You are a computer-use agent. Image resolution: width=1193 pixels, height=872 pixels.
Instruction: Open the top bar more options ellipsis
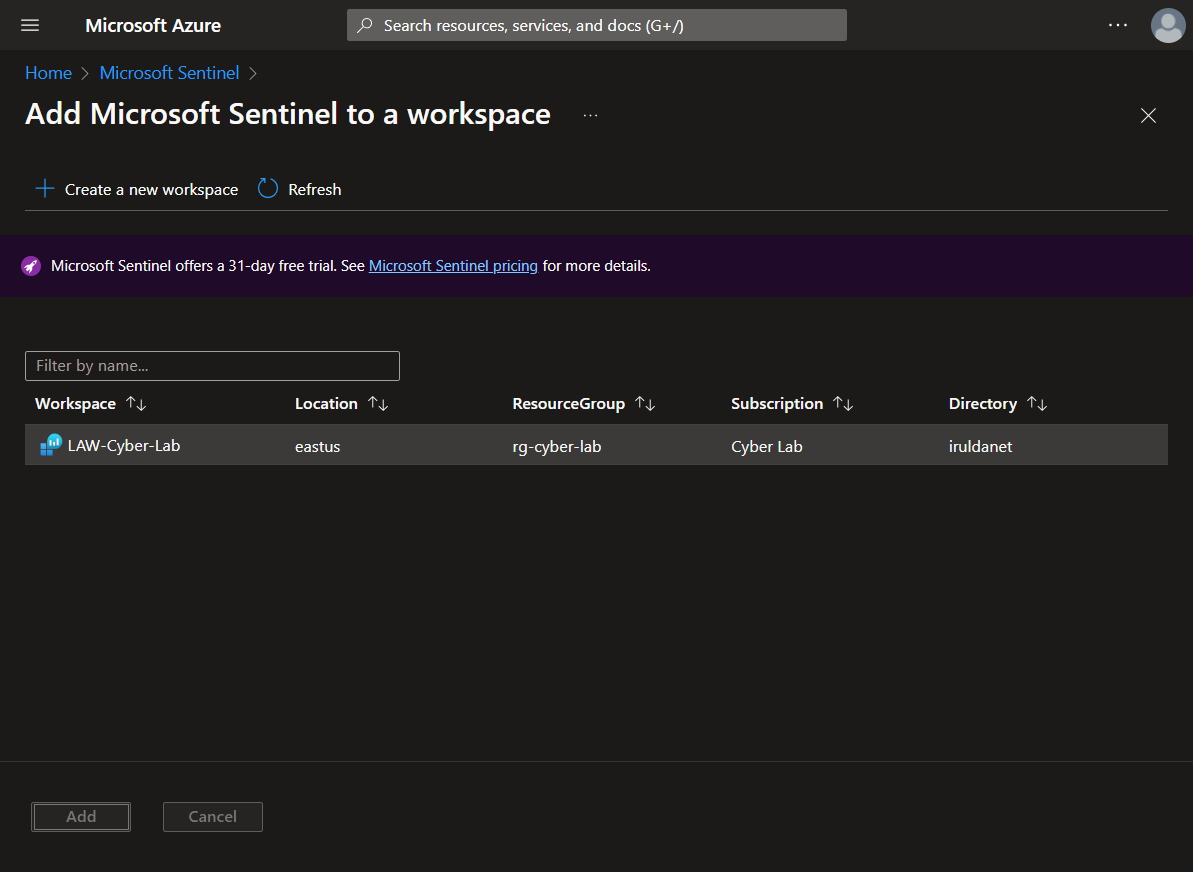point(1118,25)
